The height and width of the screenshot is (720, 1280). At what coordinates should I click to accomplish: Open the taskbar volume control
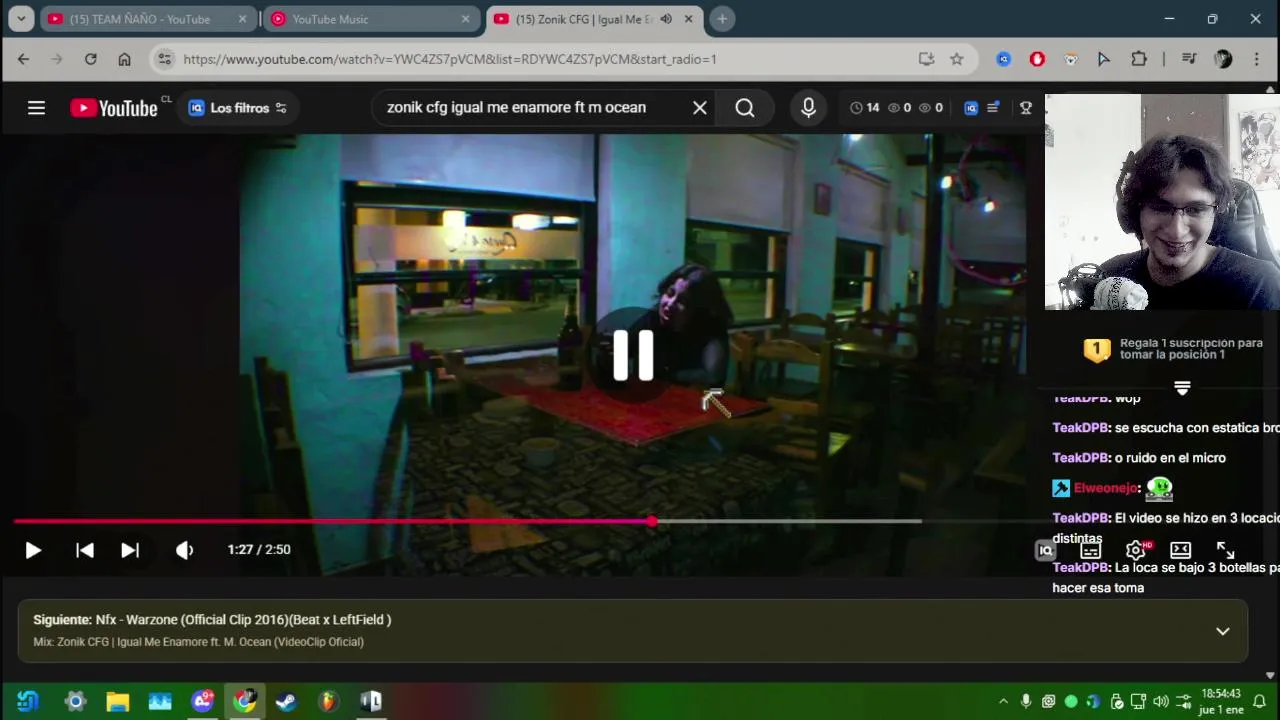(1160, 702)
